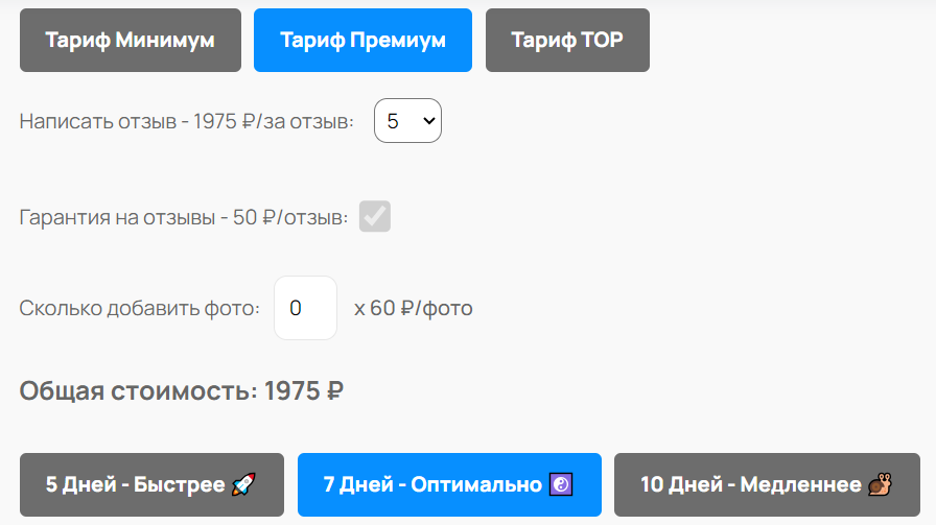The image size is (936, 526).
Task: Click the Гарантия на отзывы label text
Action: (x=183, y=217)
